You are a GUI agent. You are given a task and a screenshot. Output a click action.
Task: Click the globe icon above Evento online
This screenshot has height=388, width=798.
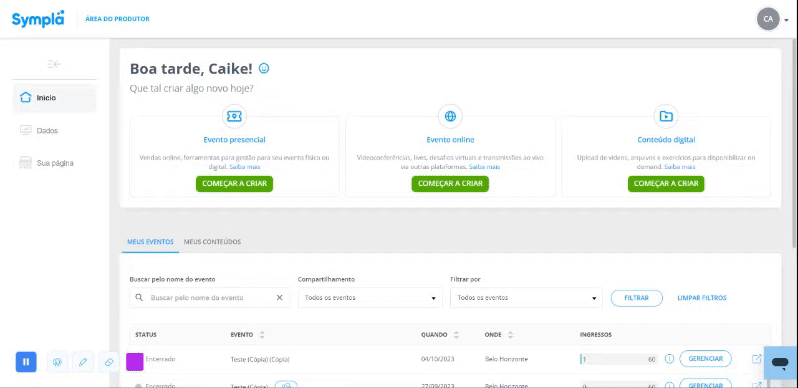450,117
